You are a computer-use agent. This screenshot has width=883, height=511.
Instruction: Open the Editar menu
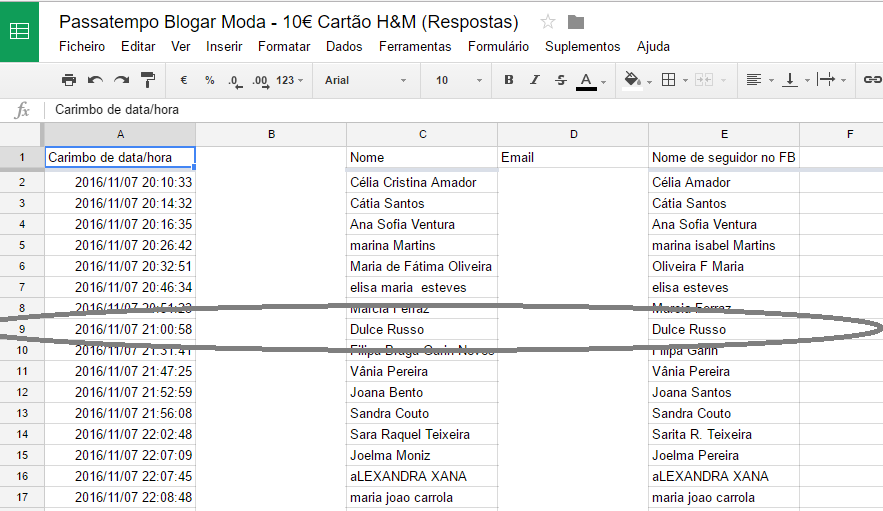click(x=138, y=47)
